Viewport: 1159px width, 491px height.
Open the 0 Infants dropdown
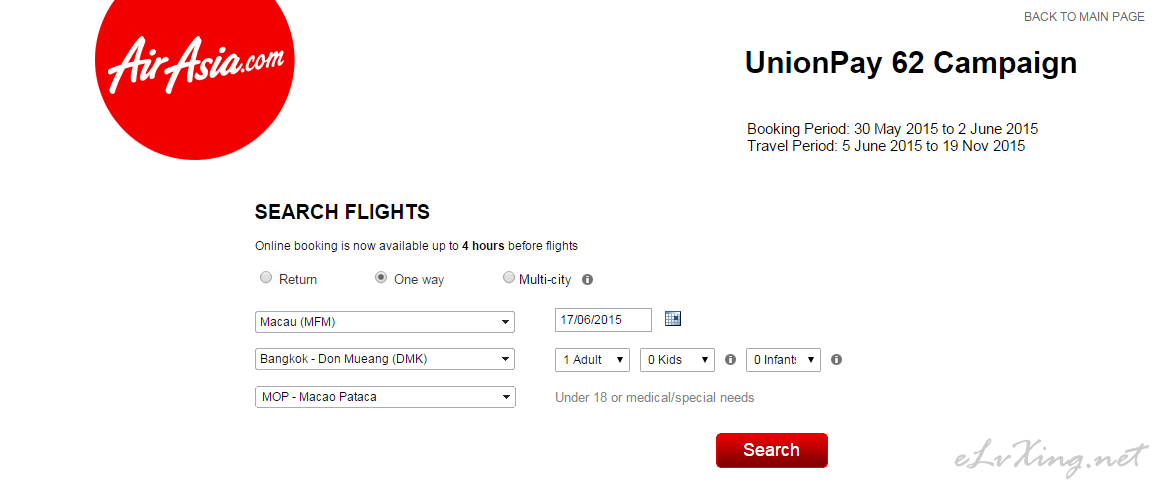click(784, 360)
